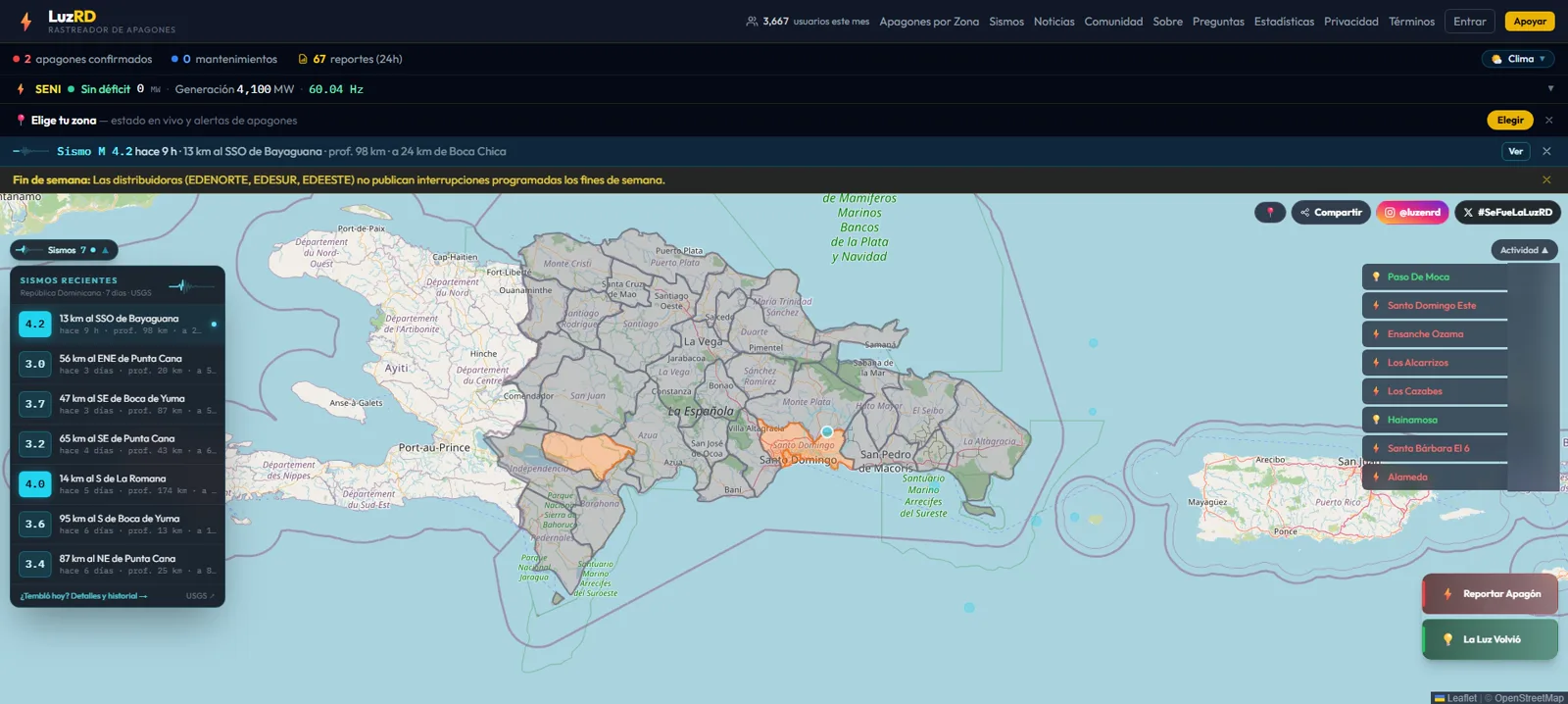Click the lightbulb icon beside Hainamosa
This screenshot has height=704, width=1568.
(1376, 420)
